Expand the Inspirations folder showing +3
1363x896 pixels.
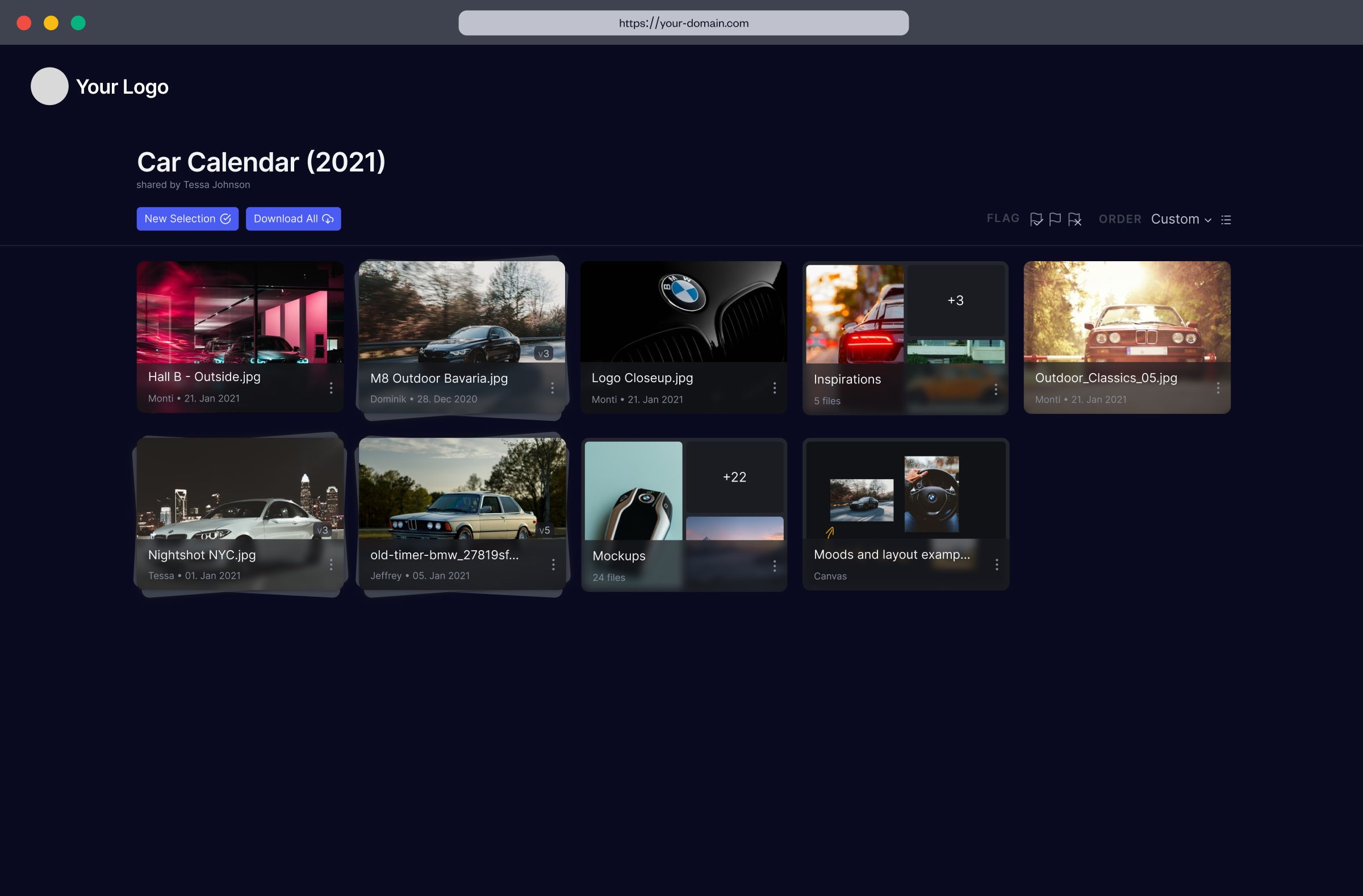click(955, 300)
